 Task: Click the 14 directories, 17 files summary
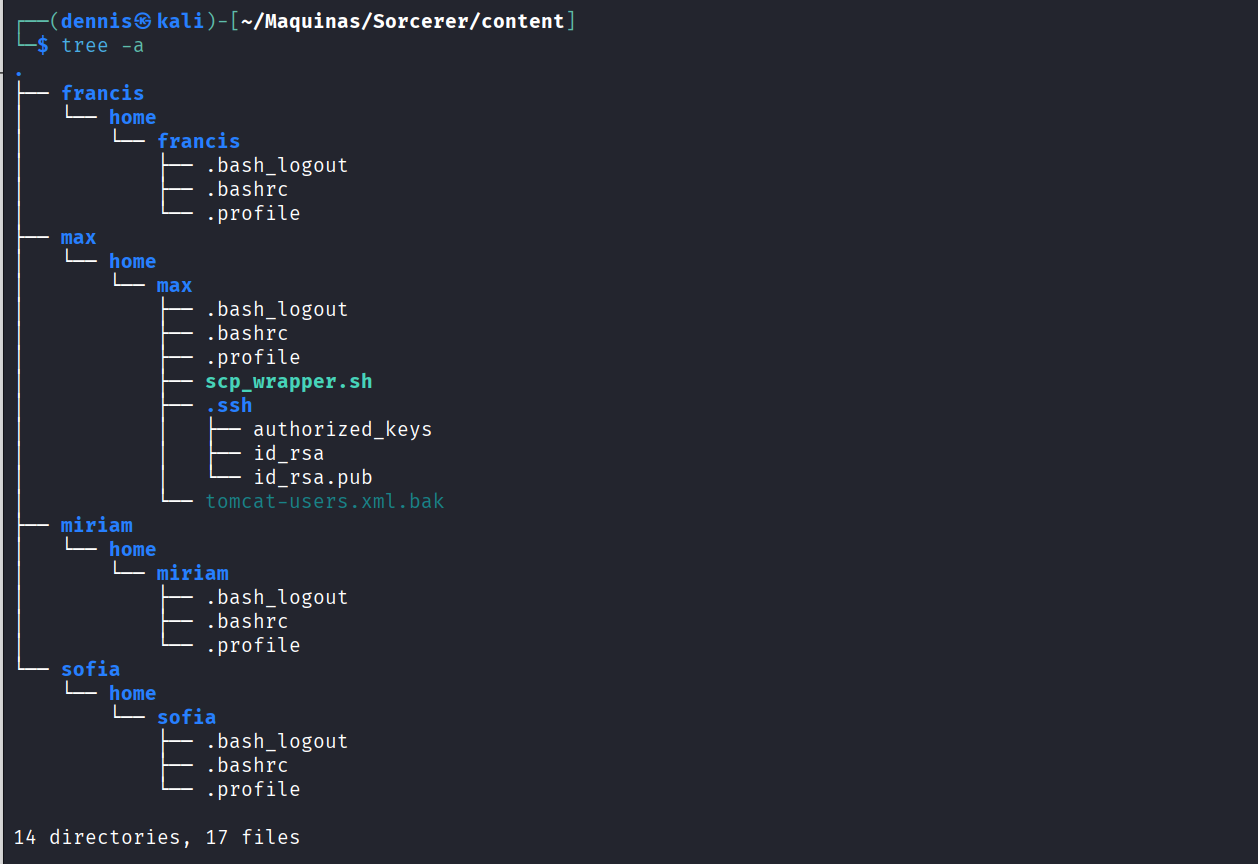(157, 837)
